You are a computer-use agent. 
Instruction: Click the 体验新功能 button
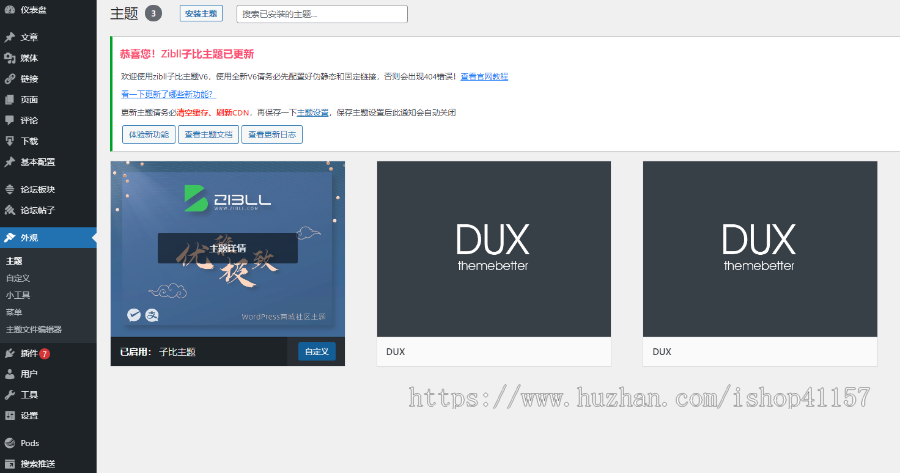coord(149,134)
